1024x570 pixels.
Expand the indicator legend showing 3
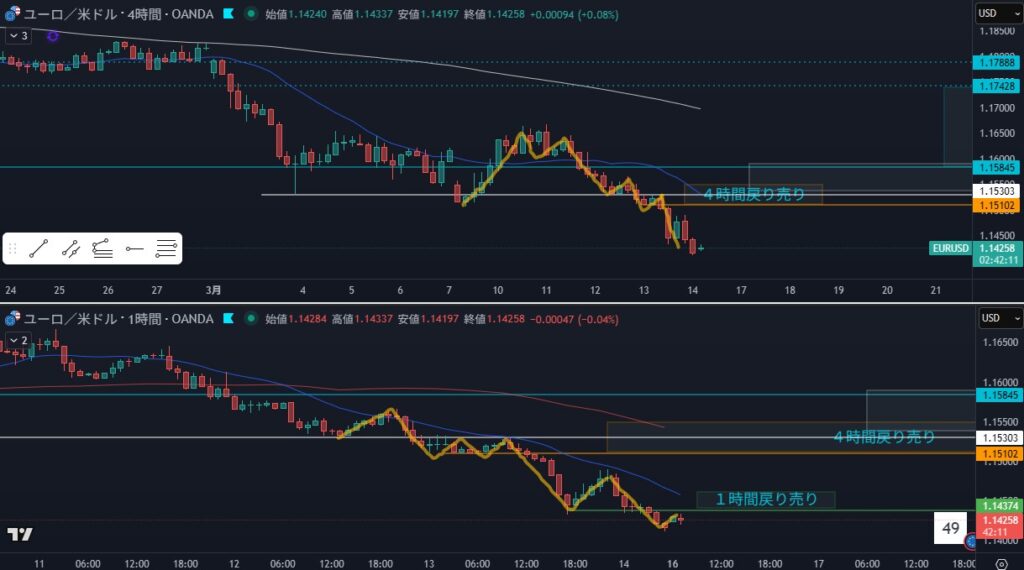click(18, 35)
